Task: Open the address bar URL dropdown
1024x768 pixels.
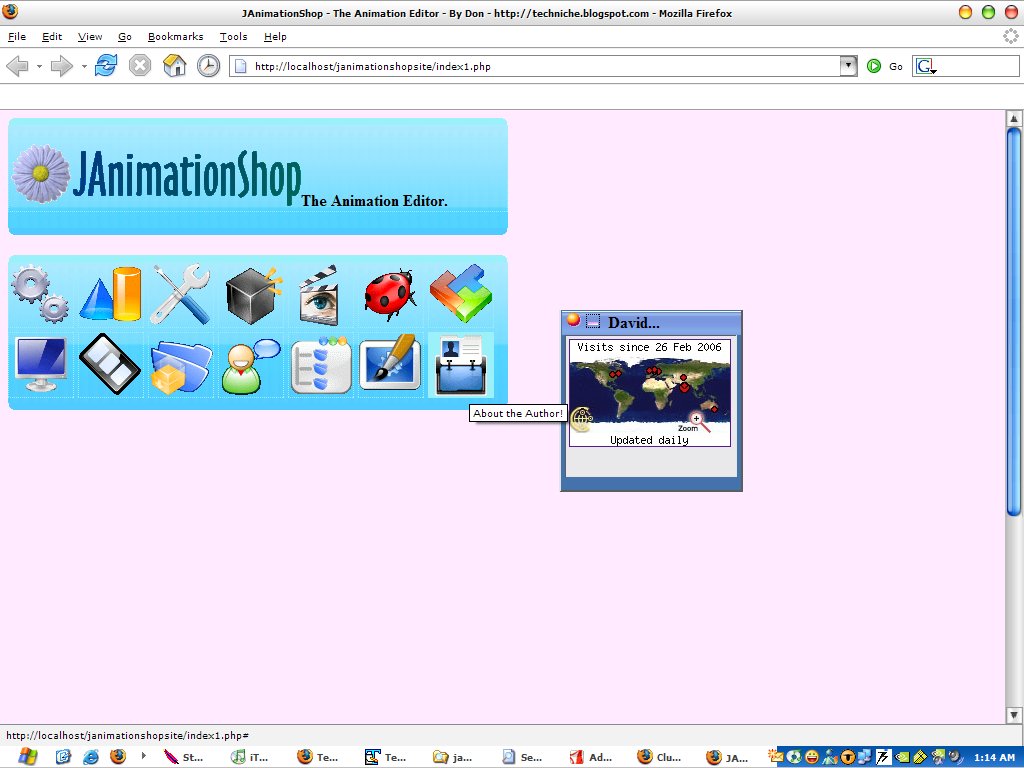Action: (x=848, y=66)
